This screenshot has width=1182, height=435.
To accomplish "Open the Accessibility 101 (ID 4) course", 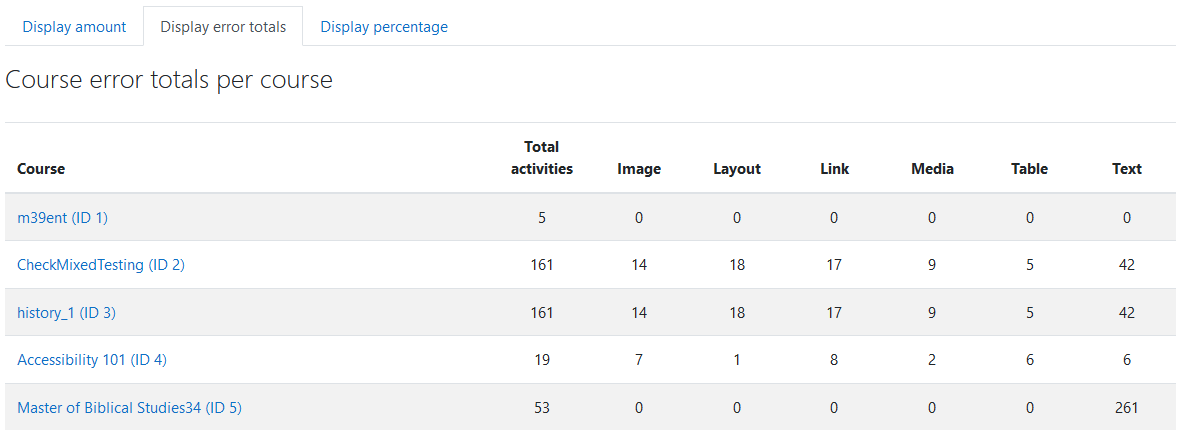I will (92, 360).
